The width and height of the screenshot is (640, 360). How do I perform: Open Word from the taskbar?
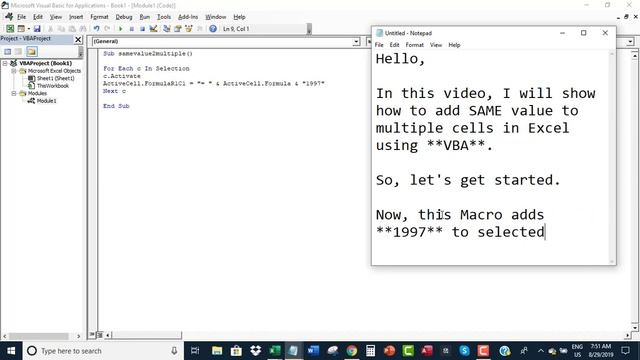(313, 351)
